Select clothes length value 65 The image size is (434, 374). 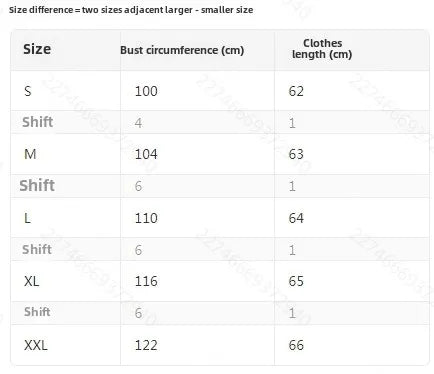coord(296,281)
